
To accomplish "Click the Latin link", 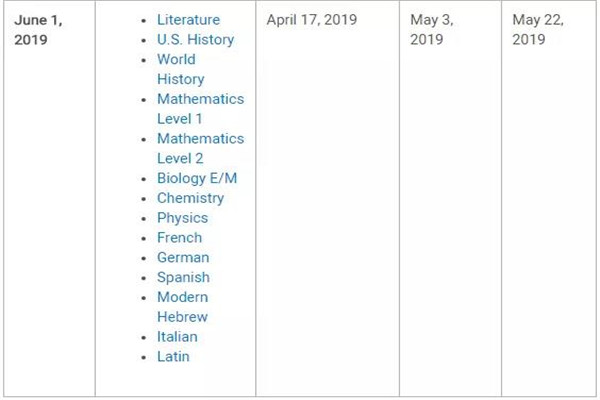I will 173,356.
